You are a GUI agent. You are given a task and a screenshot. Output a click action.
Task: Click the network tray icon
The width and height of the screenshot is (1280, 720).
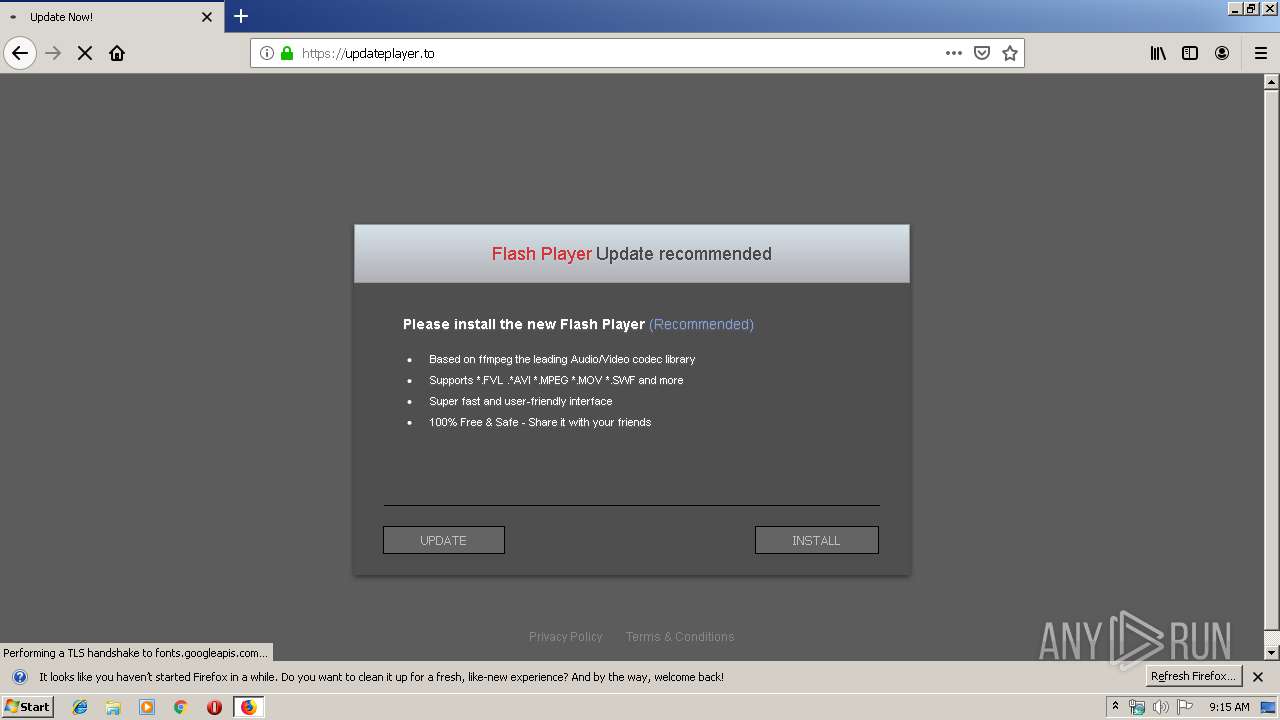[1137, 707]
